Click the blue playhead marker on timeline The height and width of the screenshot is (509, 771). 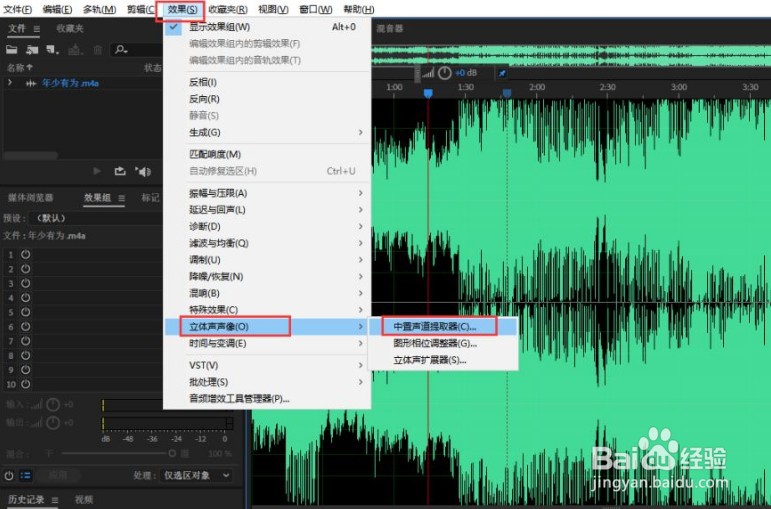428,93
